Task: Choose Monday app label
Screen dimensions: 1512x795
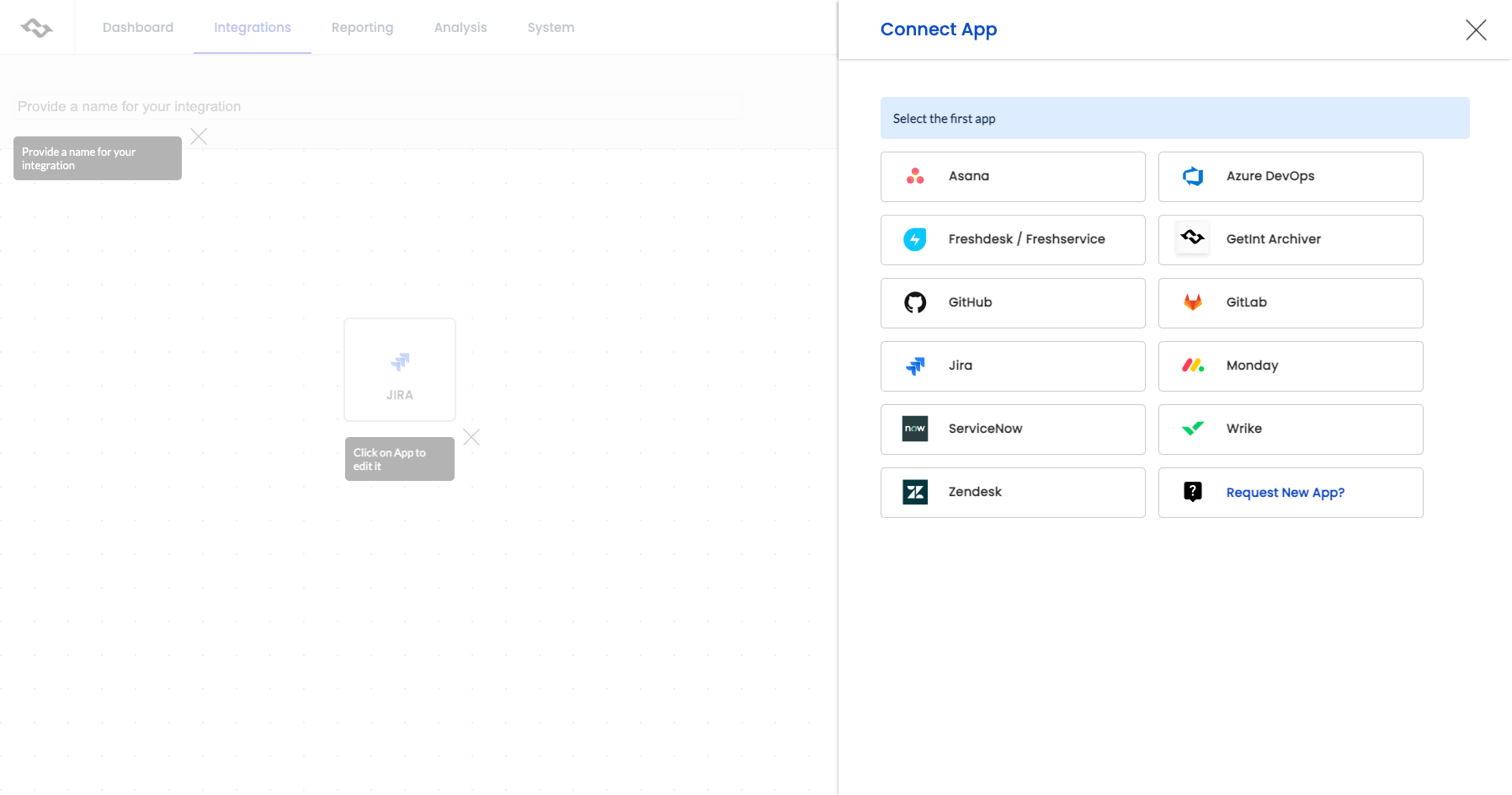Action: (1252, 365)
